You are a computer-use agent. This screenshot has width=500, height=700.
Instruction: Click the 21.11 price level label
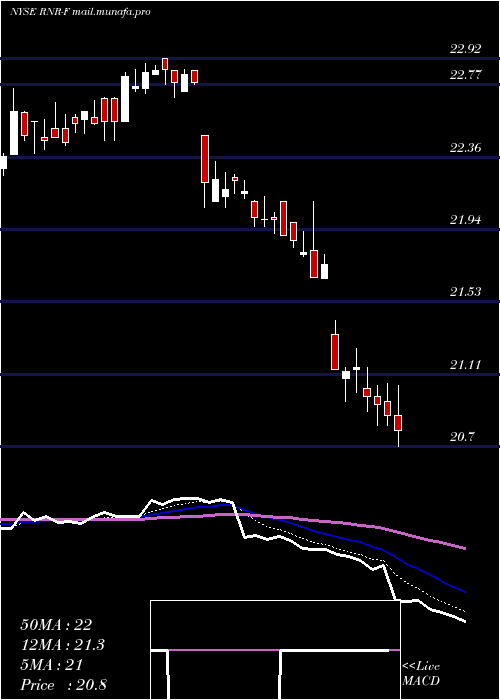point(466,365)
